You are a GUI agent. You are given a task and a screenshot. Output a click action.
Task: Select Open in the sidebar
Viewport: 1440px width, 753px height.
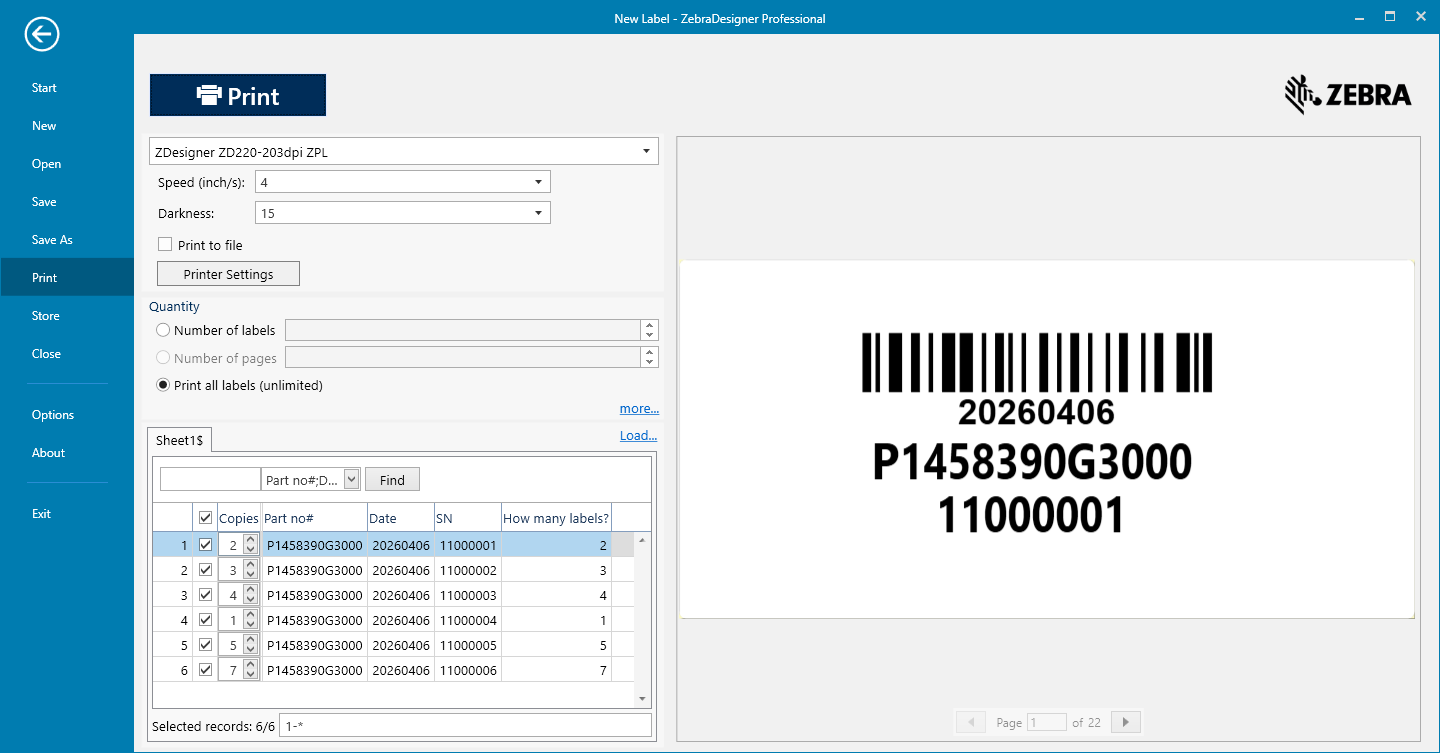(x=46, y=164)
